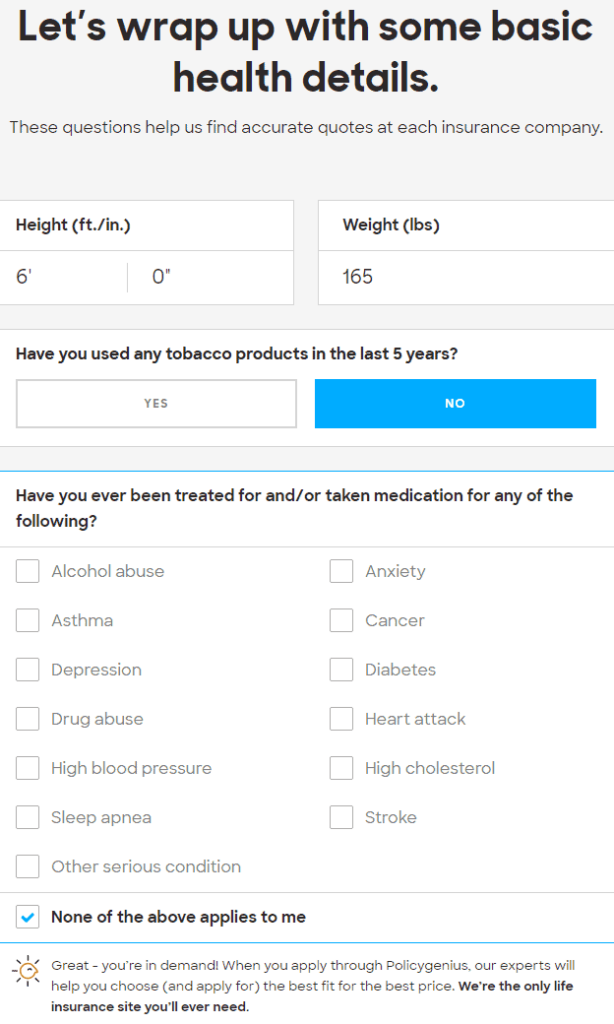Check the Cancer option

coord(341,620)
